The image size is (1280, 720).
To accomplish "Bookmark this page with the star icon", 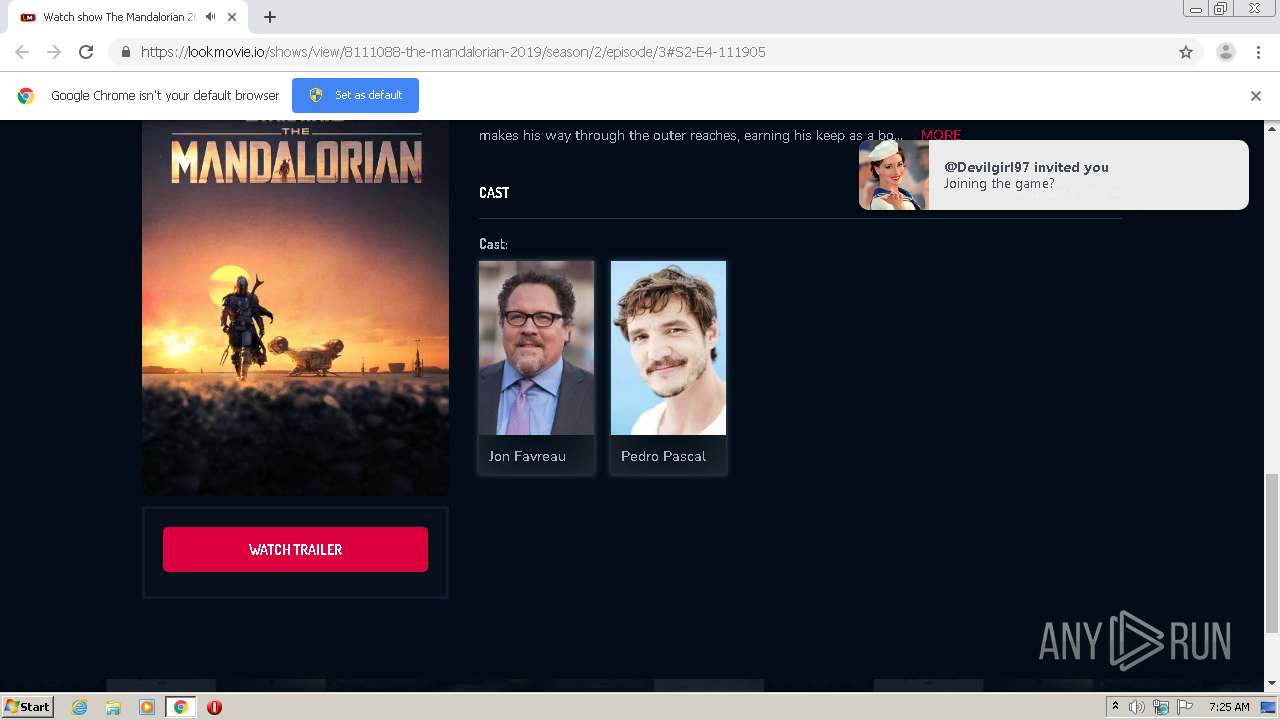I will click(x=1186, y=52).
